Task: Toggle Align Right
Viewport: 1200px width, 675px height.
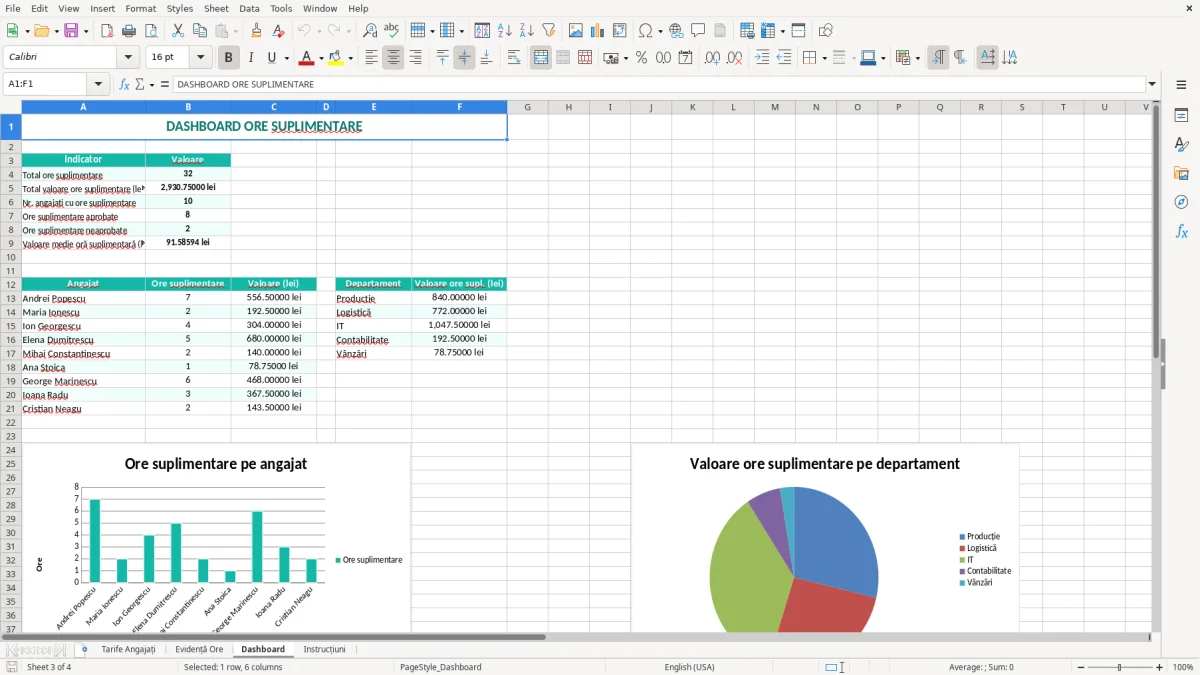Action: (415, 58)
